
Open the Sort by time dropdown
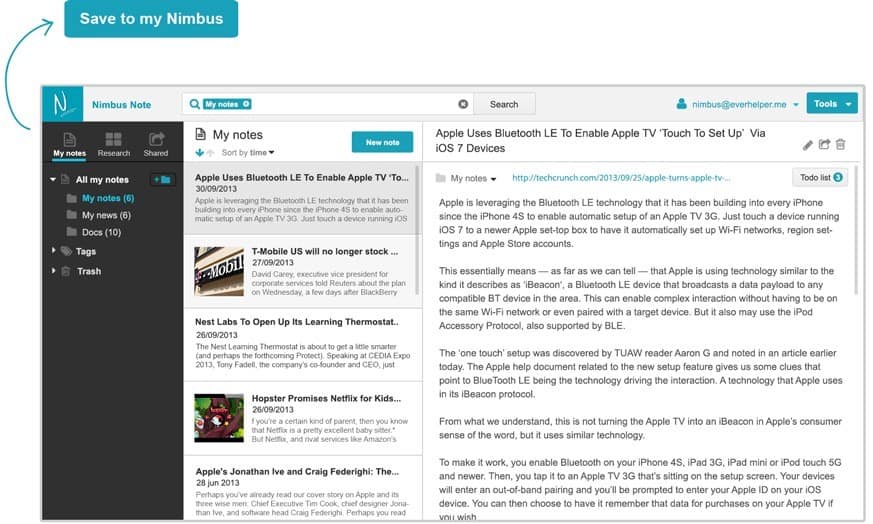(248, 153)
